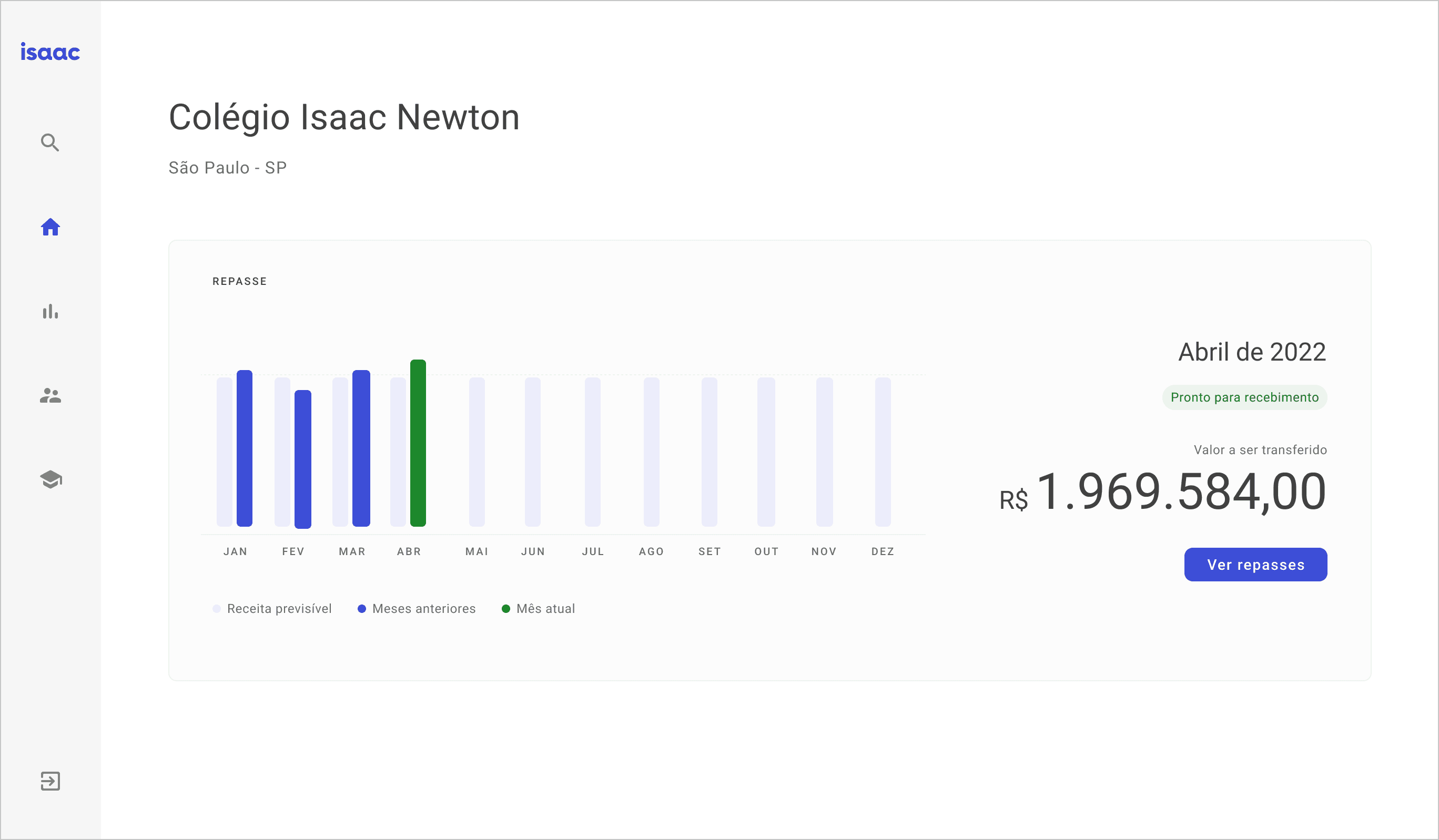Click the OUT axis label

[766, 552]
